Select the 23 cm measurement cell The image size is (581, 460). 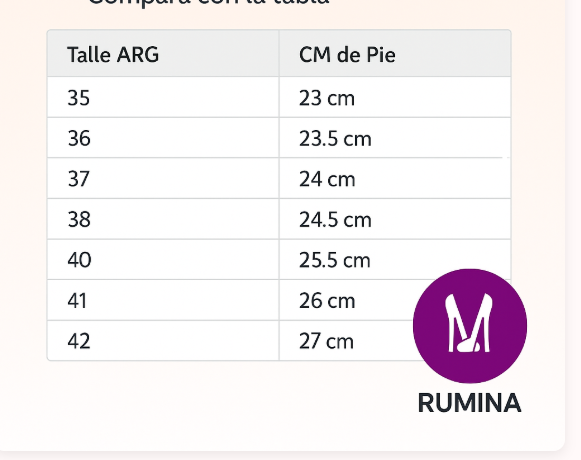[x=395, y=97]
